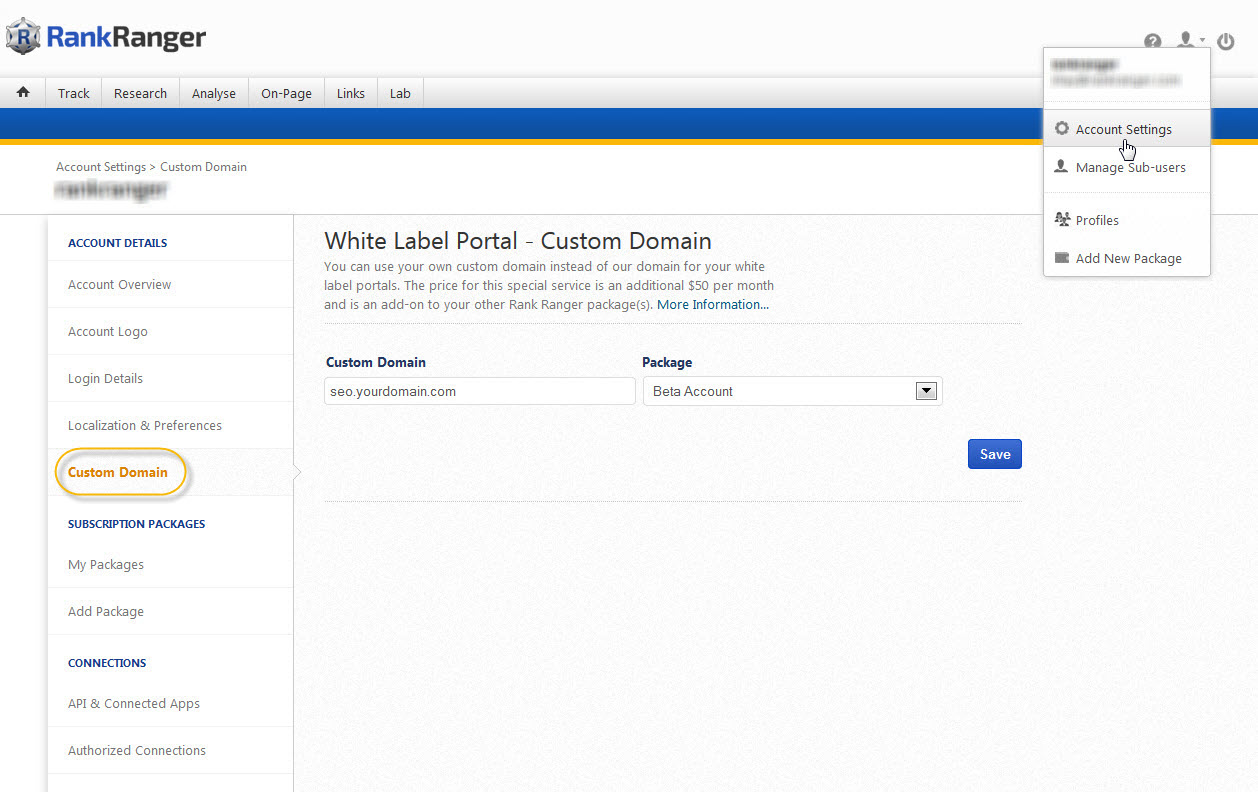Open Localization & Preferences in the sidebar
Image resolution: width=1258 pixels, height=792 pixels.
pyautogui.click(x=145, y=425)
